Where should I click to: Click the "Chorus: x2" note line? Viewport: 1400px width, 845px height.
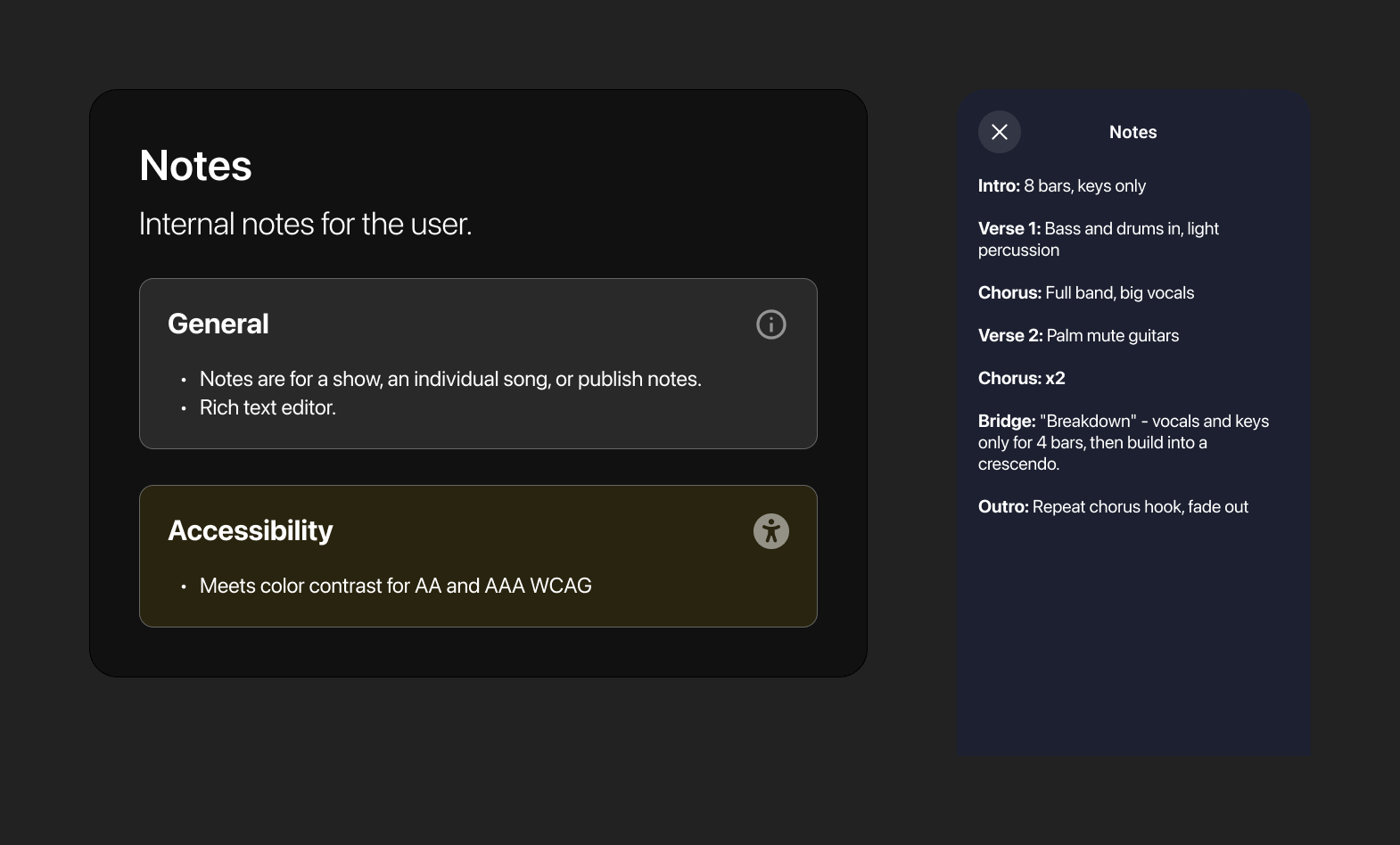point(1021,378)
